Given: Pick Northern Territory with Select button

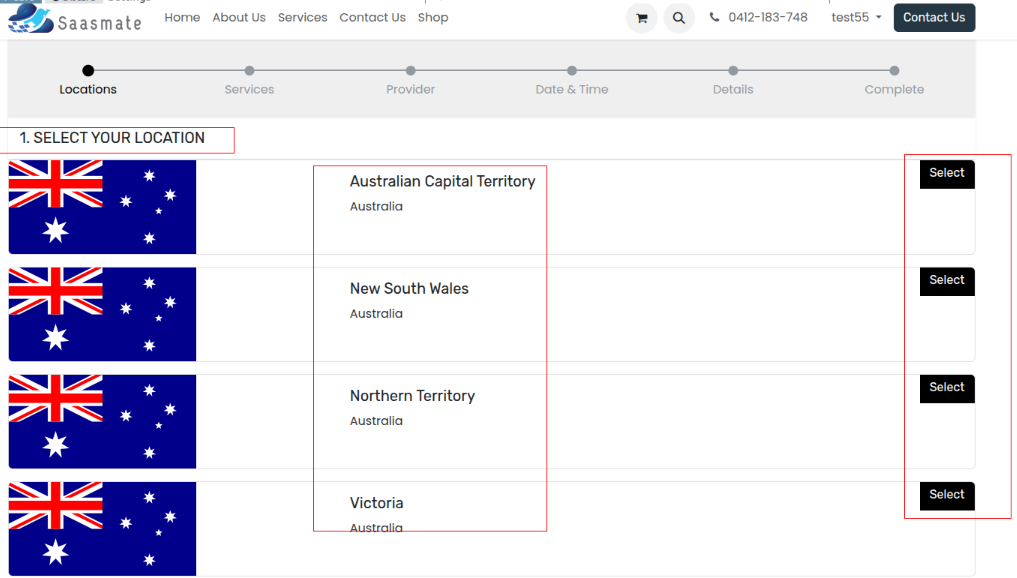Looking at the screenshot, I should [x=946, y=388].
